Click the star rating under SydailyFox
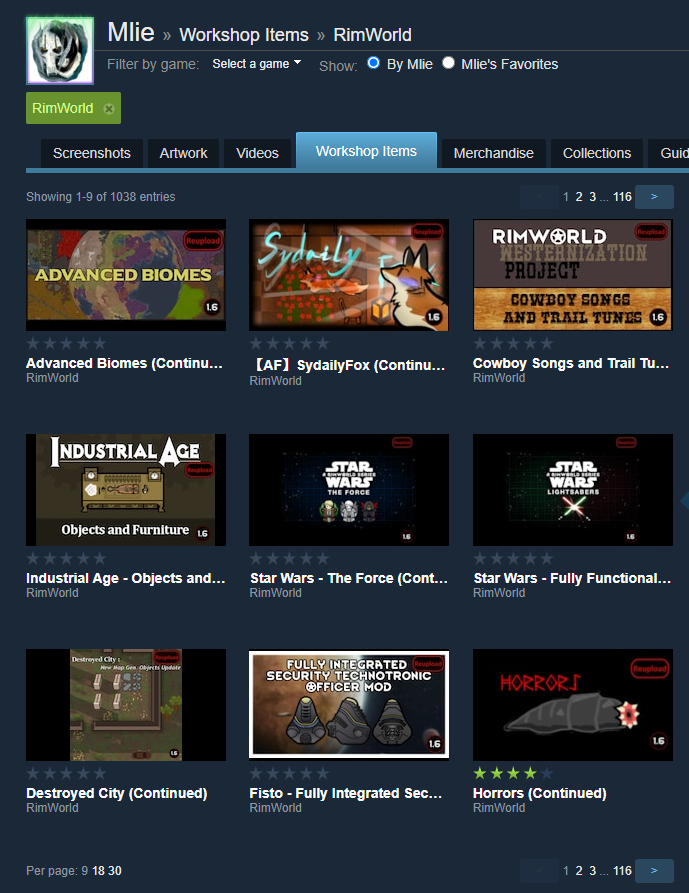689x893 pixels. pyautogui.click(x=289, y=343)
